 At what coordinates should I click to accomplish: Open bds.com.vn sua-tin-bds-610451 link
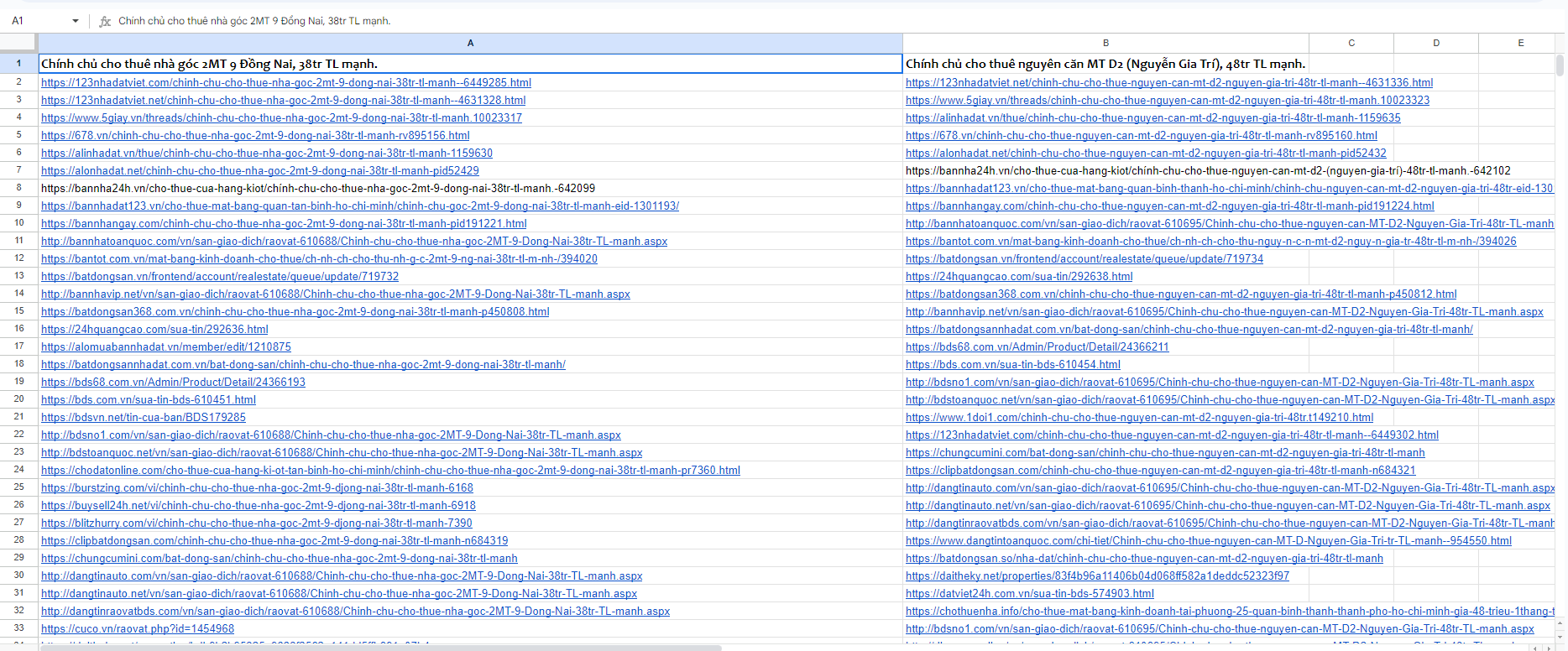coord(149,399)
